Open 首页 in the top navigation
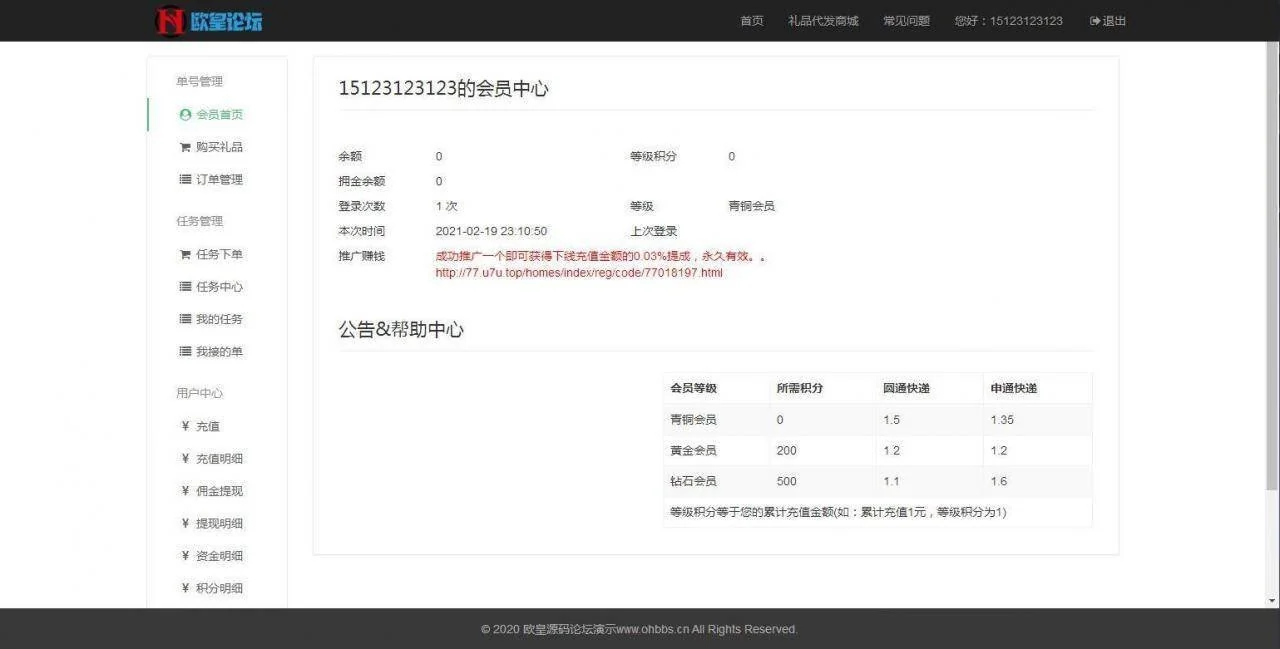 click(x=752, y=21)
